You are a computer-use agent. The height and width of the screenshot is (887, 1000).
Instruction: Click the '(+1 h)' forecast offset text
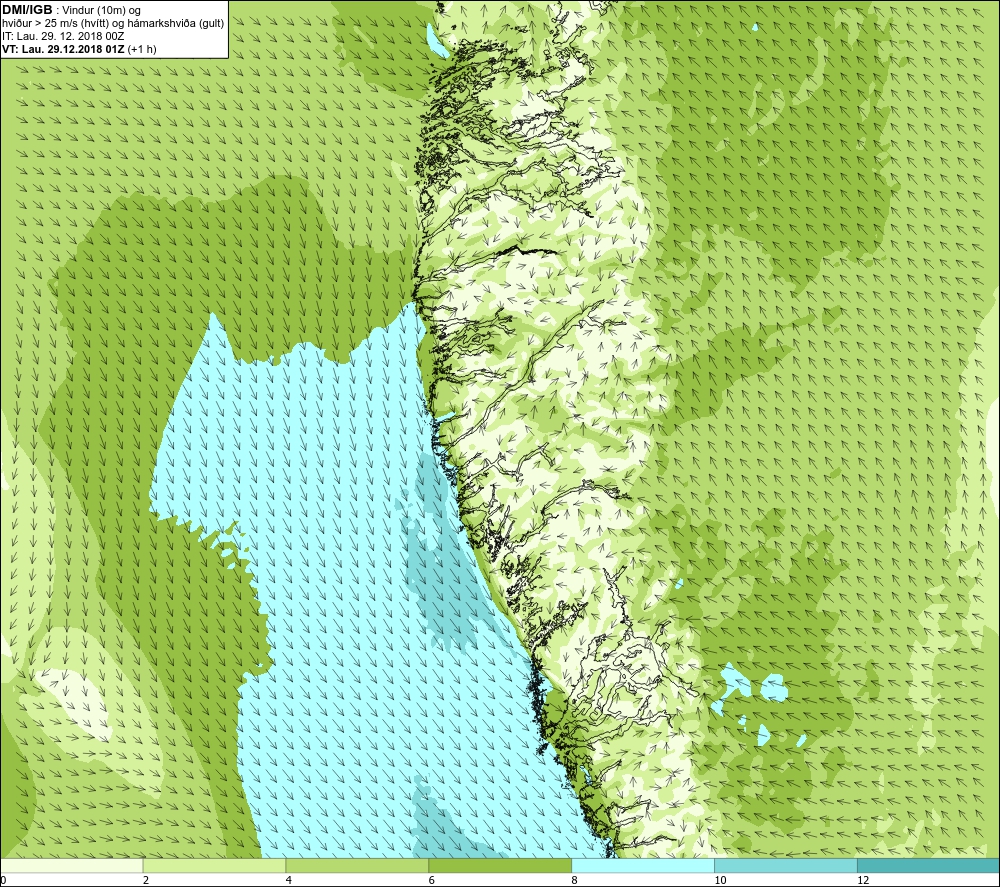[142, 49]
